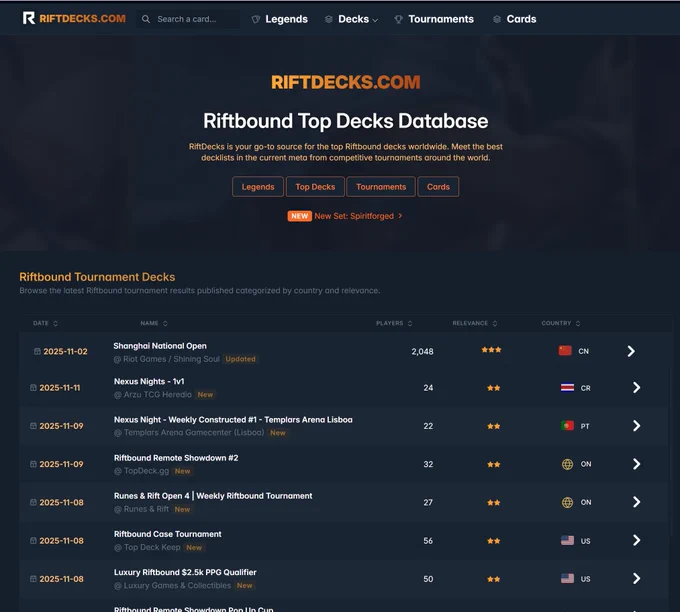Screen dimensions: 680x612
Task: Click the Legends shield icon in navbar
Action: coord(256,19)
